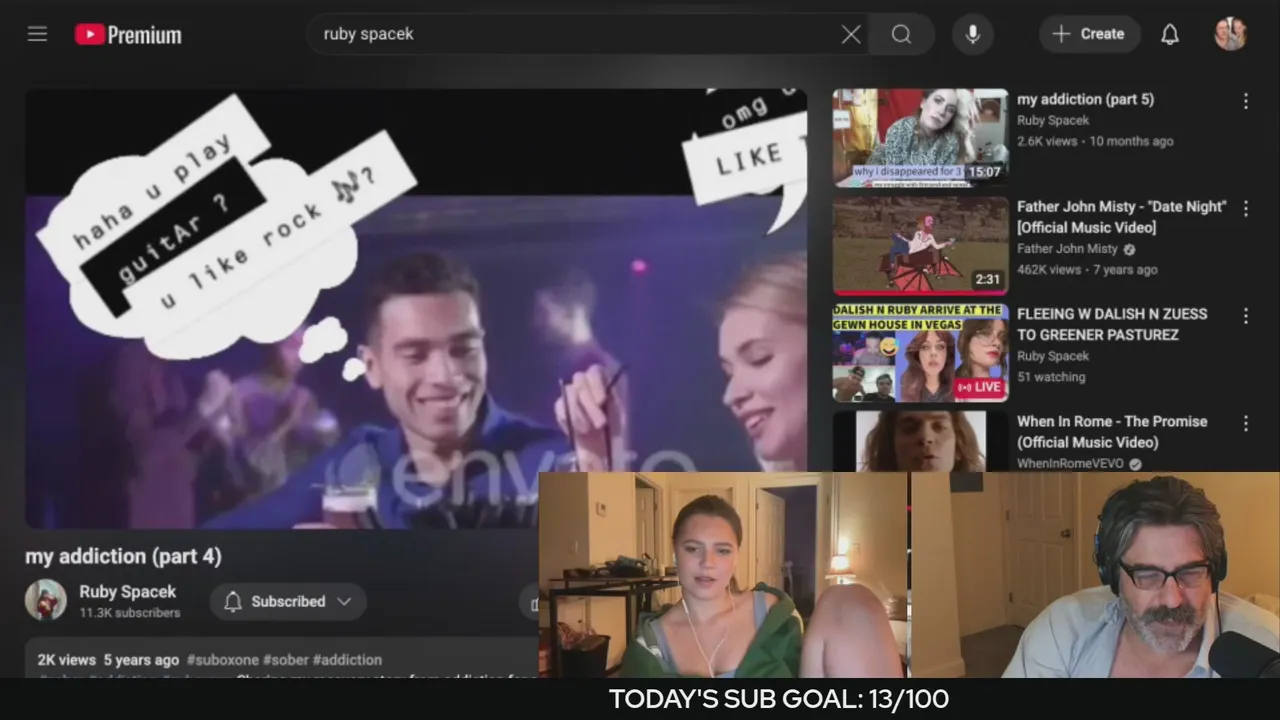The image size is (1280, 720).
Task: Click the '11.3K subscribers' text
Action: 130,613
